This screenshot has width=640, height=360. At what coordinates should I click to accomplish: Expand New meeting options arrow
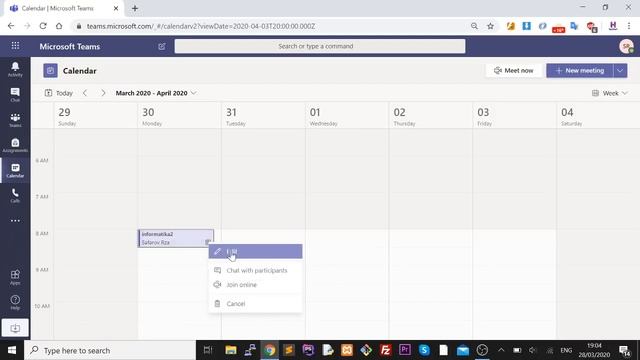[620, 71]
